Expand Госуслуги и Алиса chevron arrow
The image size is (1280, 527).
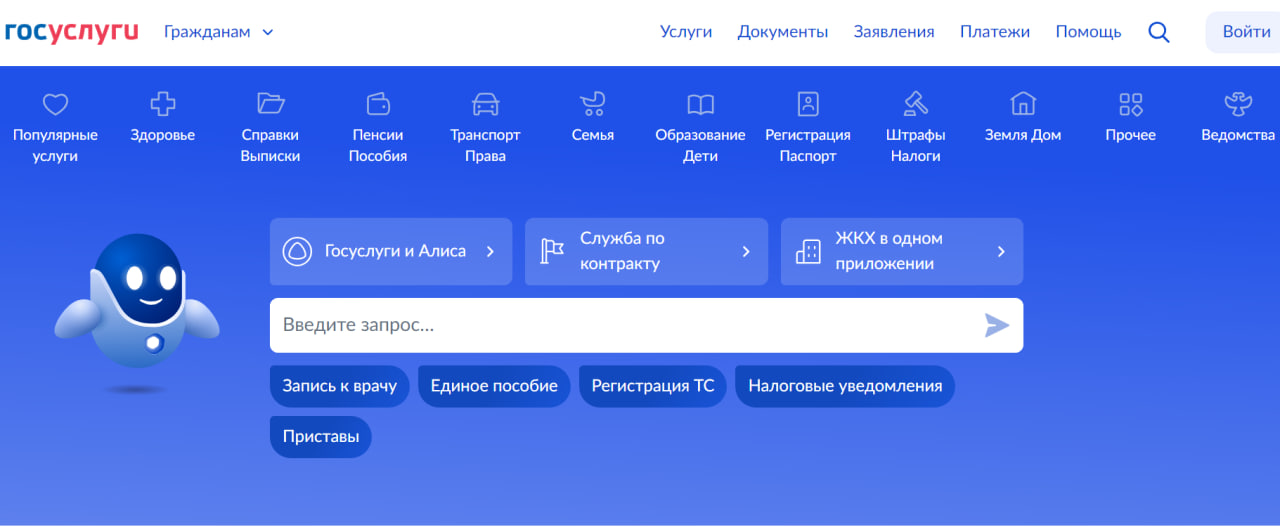pyautogui.click(x=490, y=251)
